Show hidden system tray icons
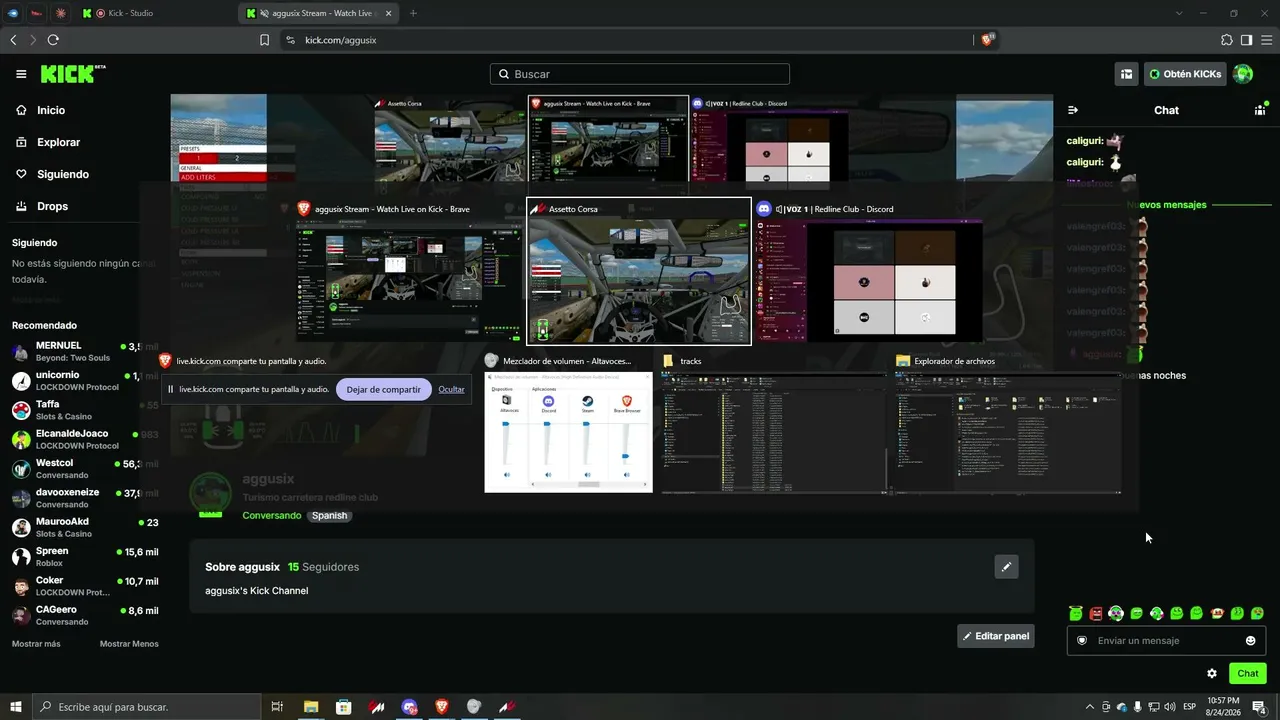The height and width of the screenshot is (720, 1280). pyautogui.click(x=1090, y=707)
